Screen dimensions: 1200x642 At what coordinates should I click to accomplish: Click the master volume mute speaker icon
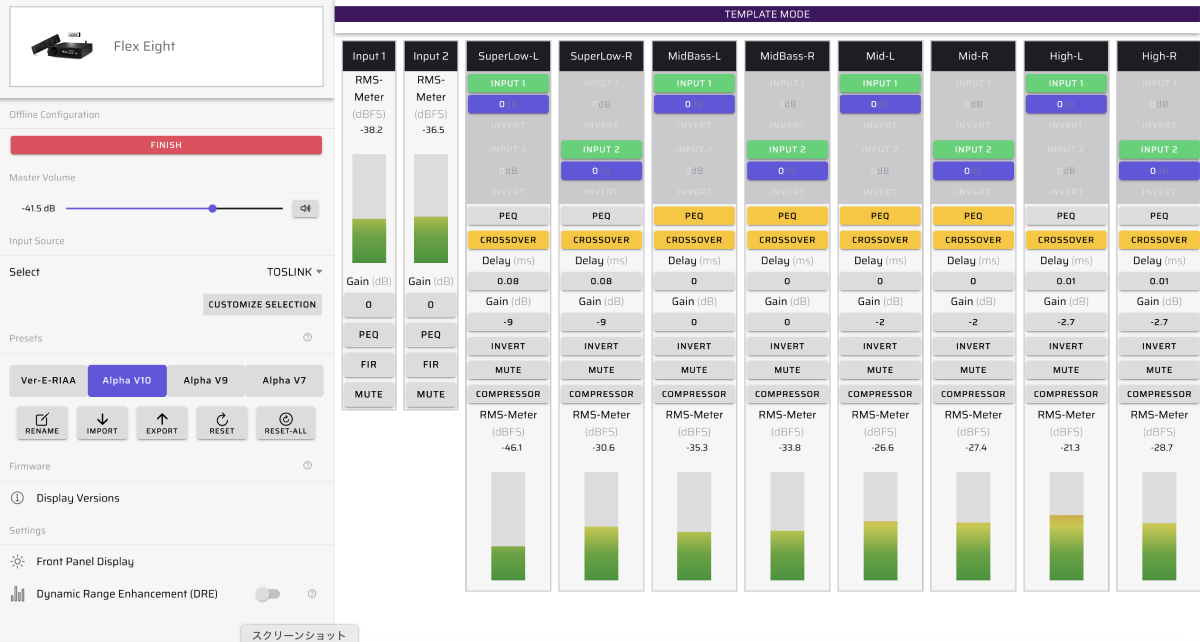(x=305, y=208)
